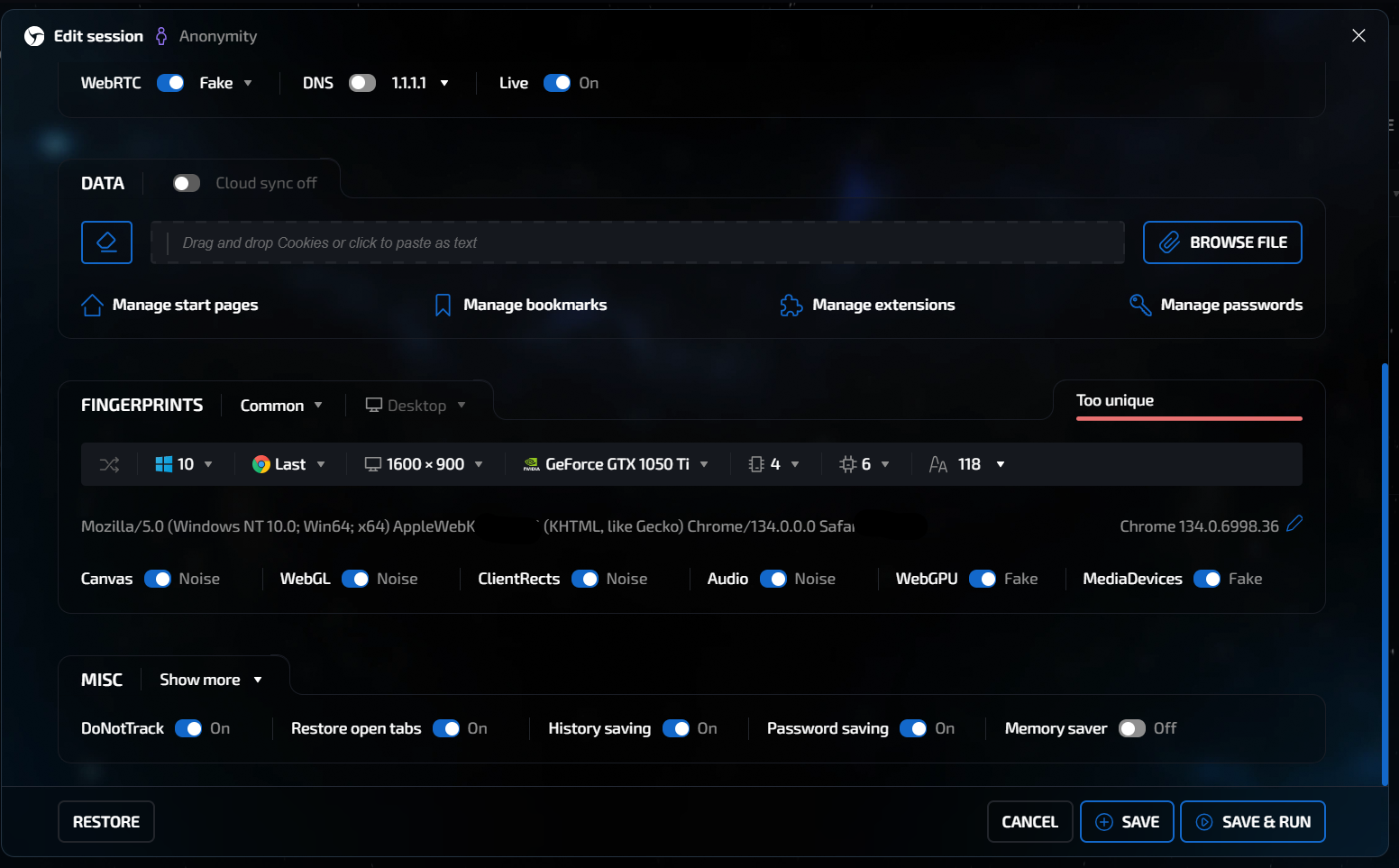Click the pencil edit icon beside Chrome version
1399x868 pixels.
(x=1294, y=524)
